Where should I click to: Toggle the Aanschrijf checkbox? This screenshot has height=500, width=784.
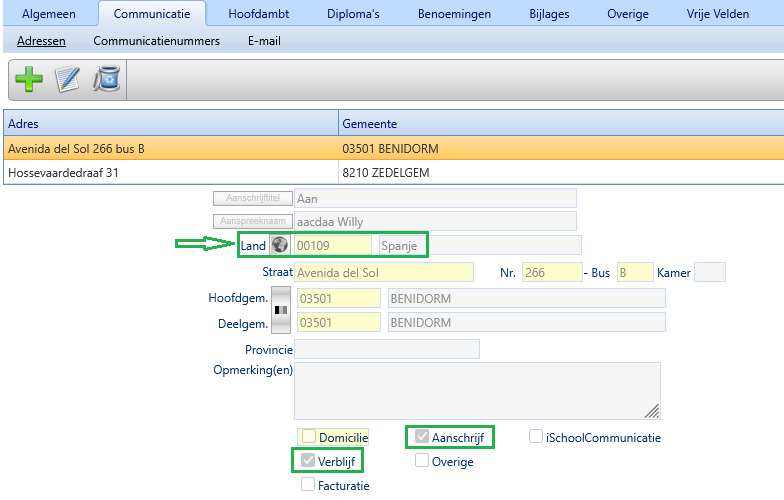(x=422, y=437)
